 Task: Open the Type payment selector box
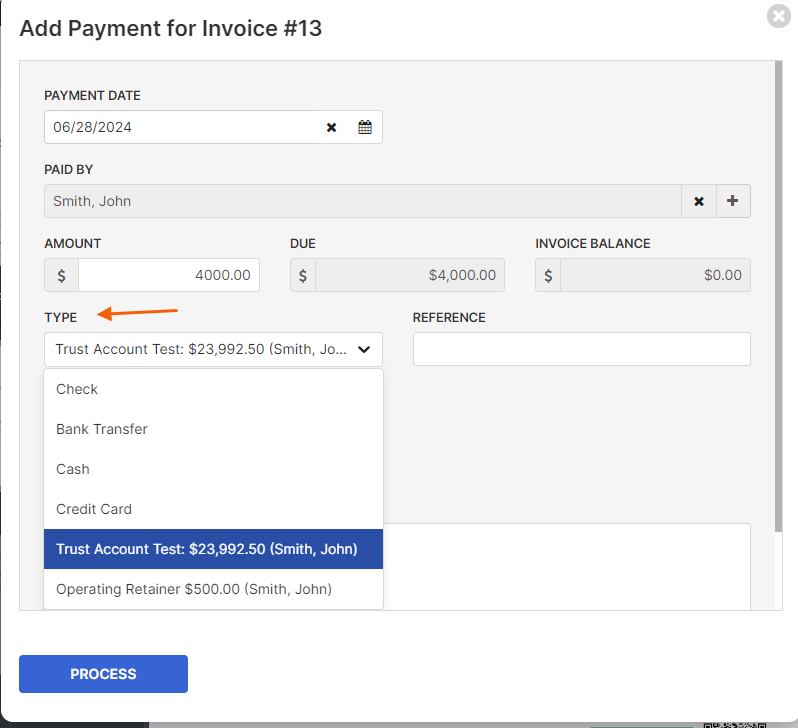[213, 349]
